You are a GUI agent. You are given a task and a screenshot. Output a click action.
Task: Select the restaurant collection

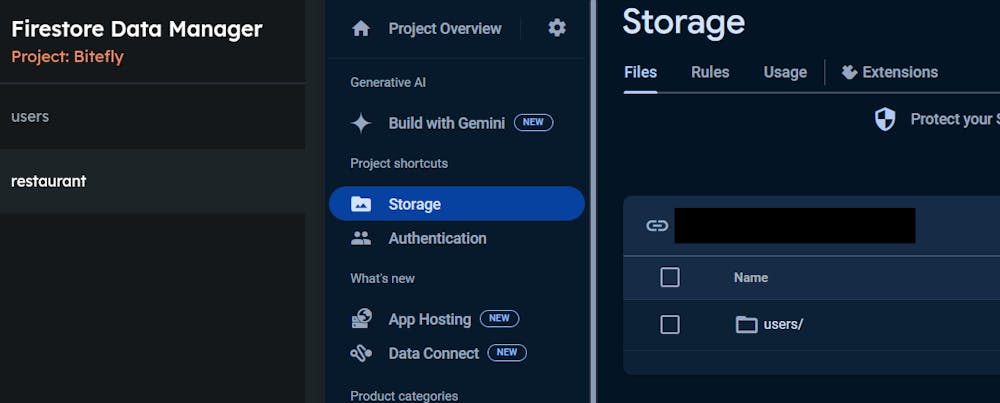click(48, 181)
